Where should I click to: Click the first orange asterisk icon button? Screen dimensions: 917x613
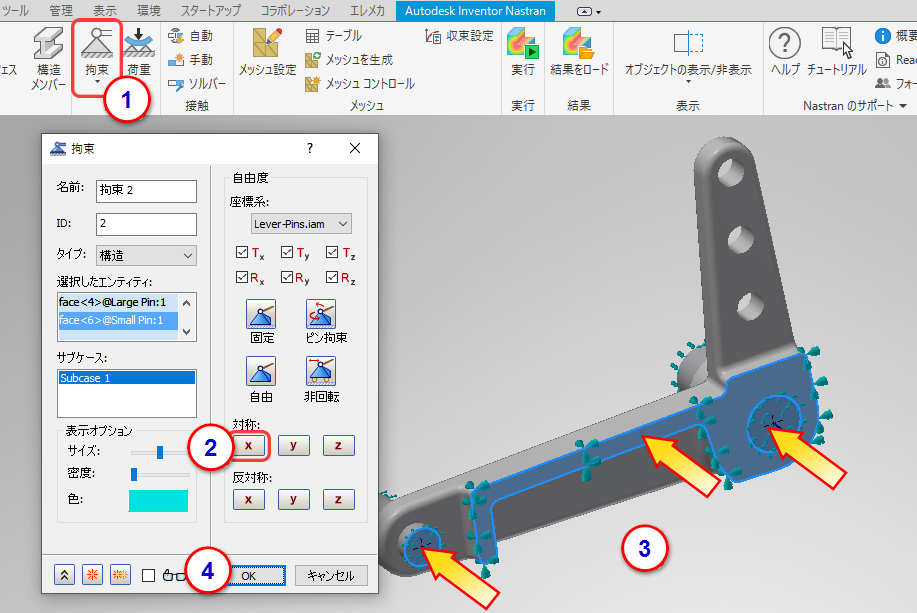pyautogui.click(x=92, y=575)
